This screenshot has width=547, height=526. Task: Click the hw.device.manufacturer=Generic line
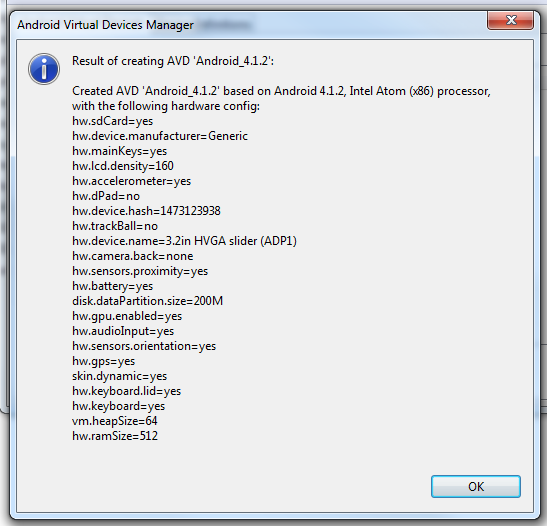click(160, 136)
